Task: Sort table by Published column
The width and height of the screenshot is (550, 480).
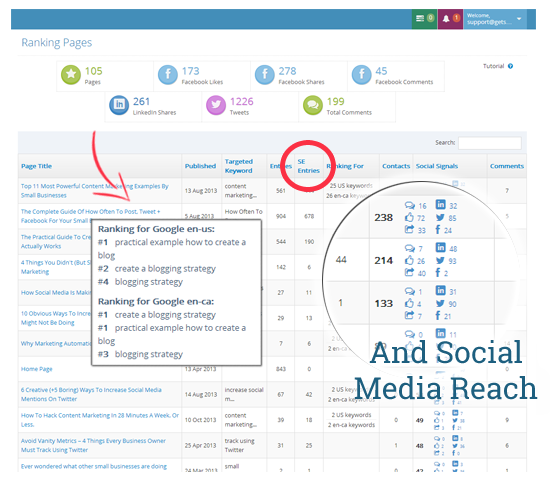Action: 200,166
